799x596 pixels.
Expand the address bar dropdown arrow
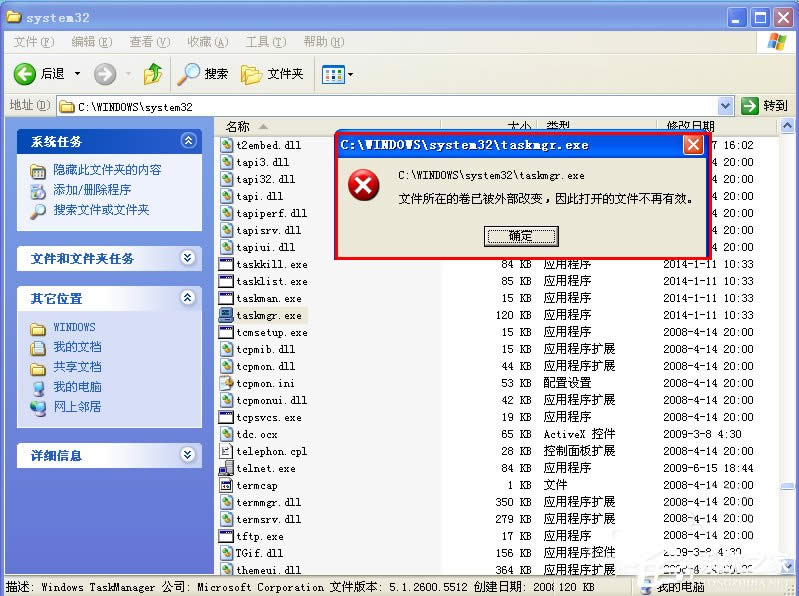coord(726,106)
